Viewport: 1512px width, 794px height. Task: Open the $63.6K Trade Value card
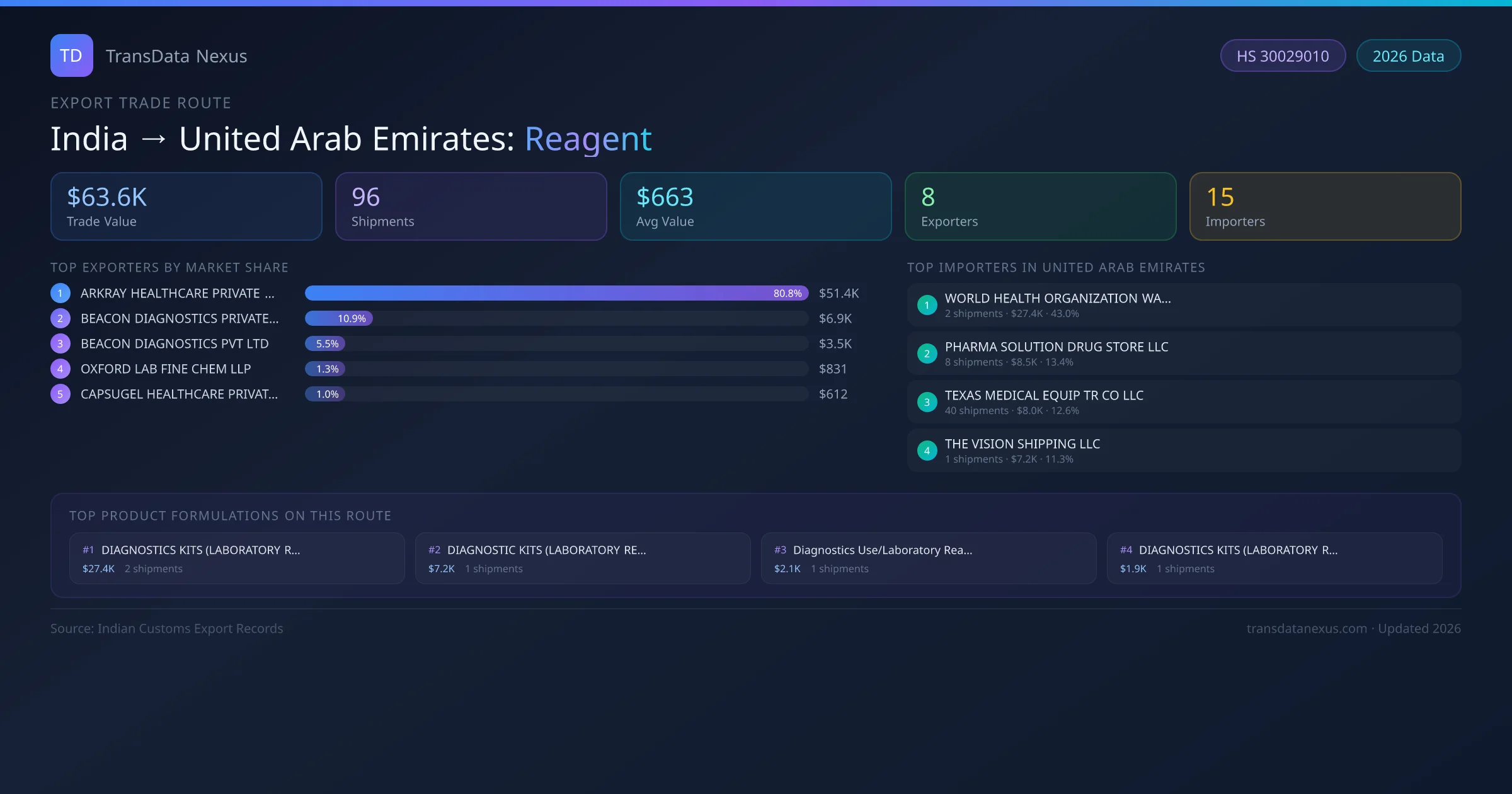pos(186,207)
